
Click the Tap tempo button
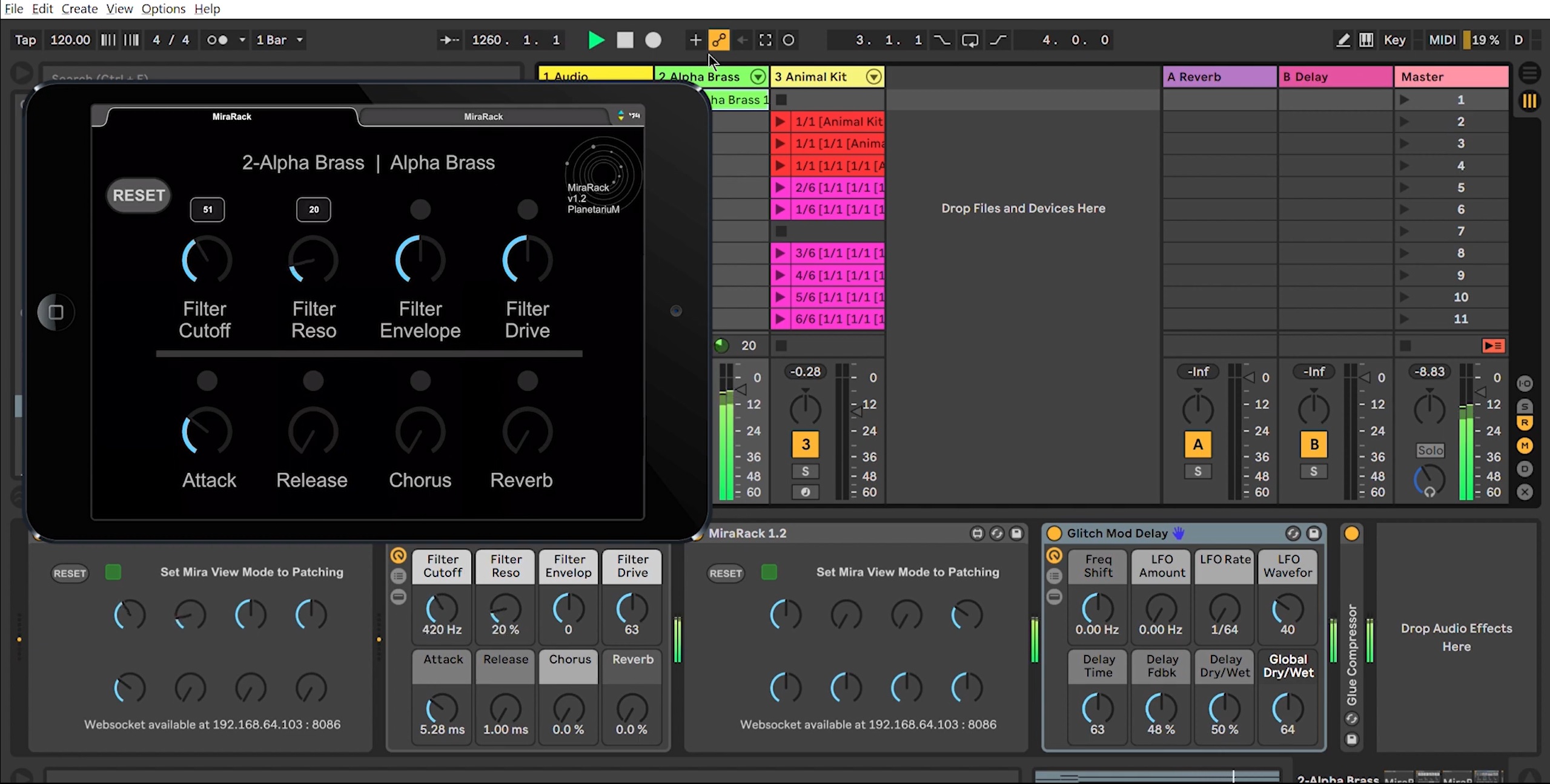tap(25, 40)
